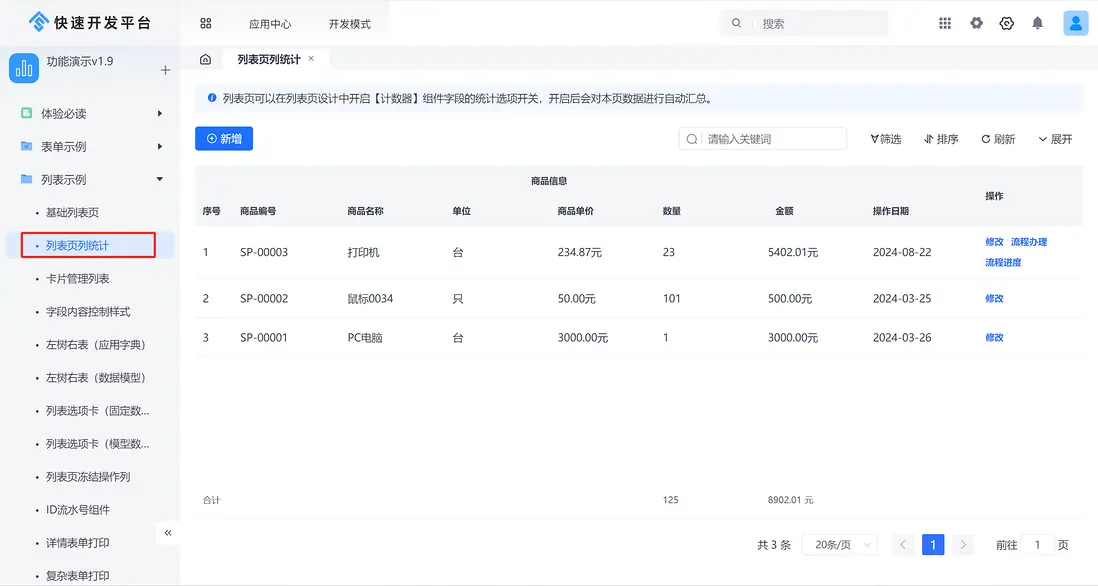1098x586 pixels.
Task: Click the 刷新 refresh button
Action: [998, 139]
